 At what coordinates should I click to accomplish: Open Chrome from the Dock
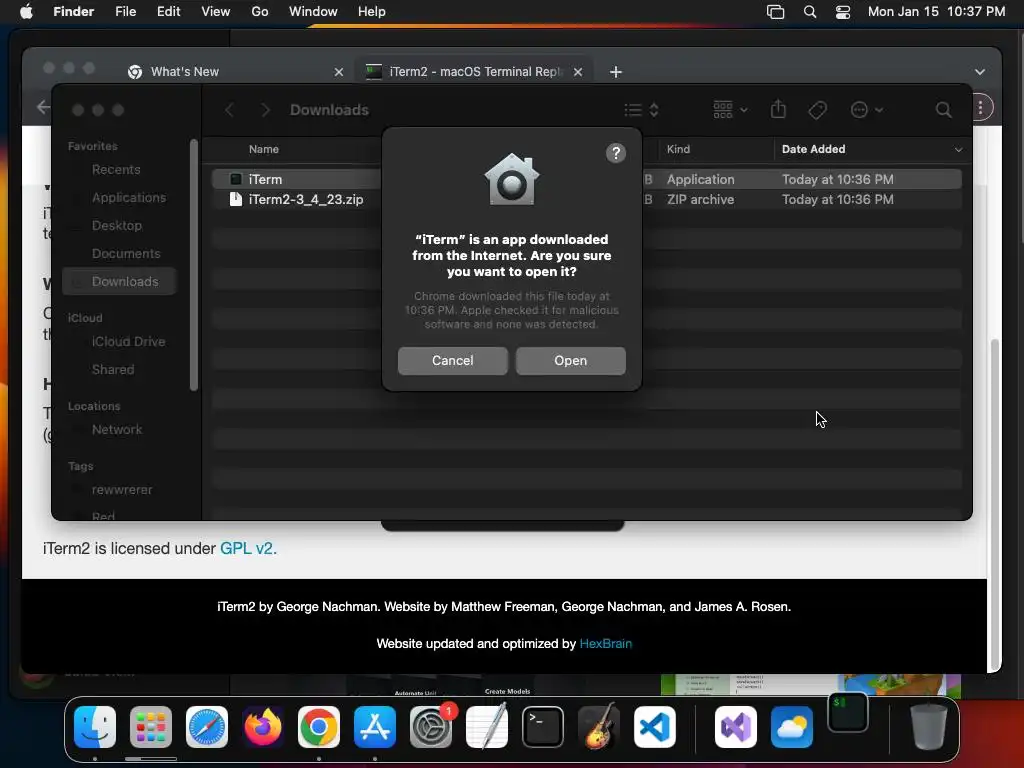[x=319, y=727]
